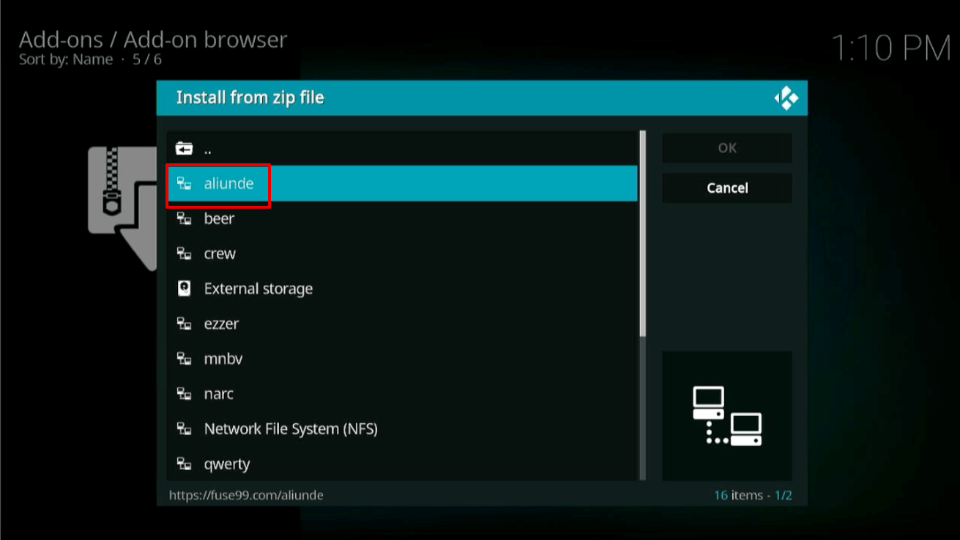Click the Add-ons / Add-on browser heading
Viewport: 960px width, 540px height.
coord(152,39)
